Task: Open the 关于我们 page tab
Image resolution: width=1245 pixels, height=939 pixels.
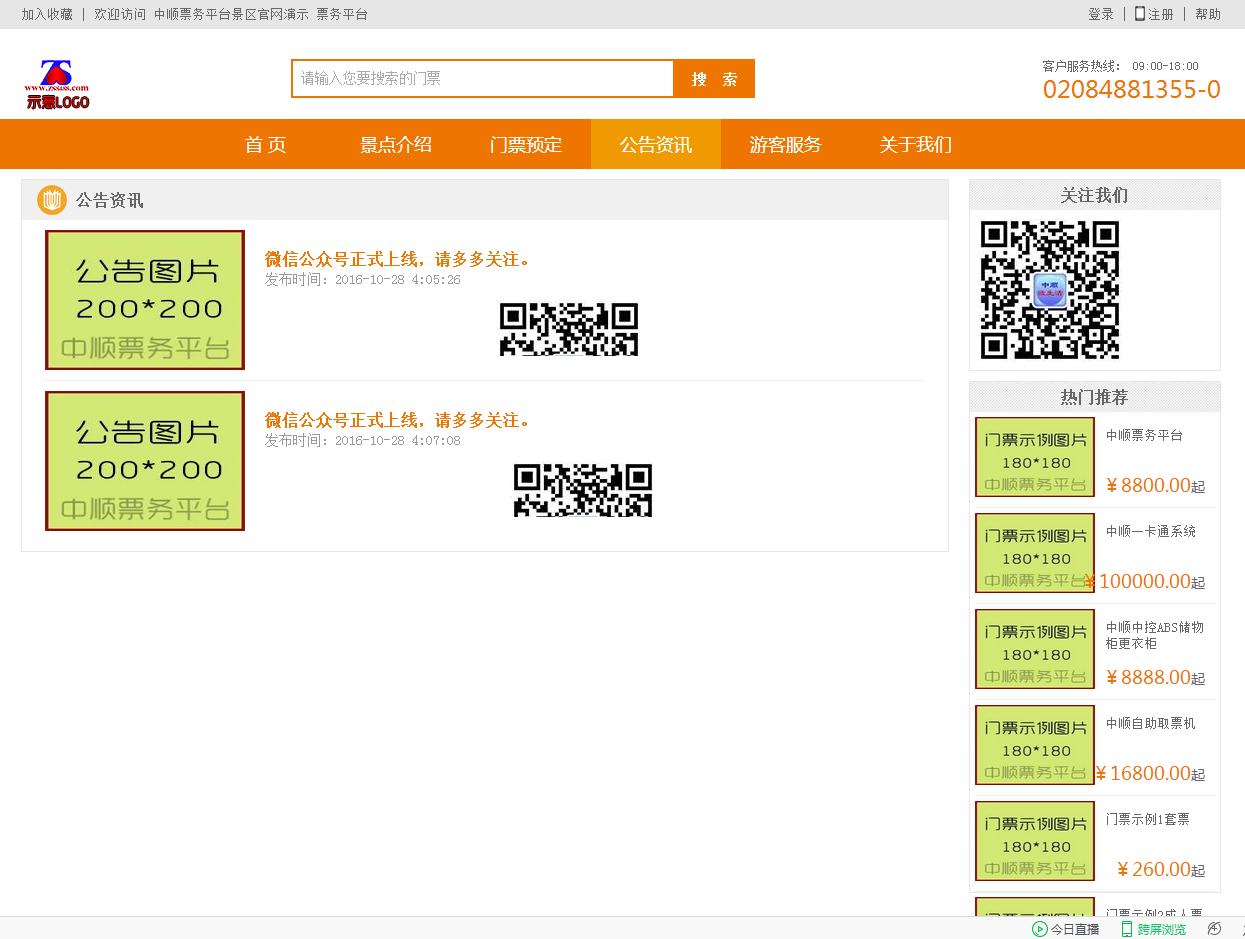Action: [915, 144]
